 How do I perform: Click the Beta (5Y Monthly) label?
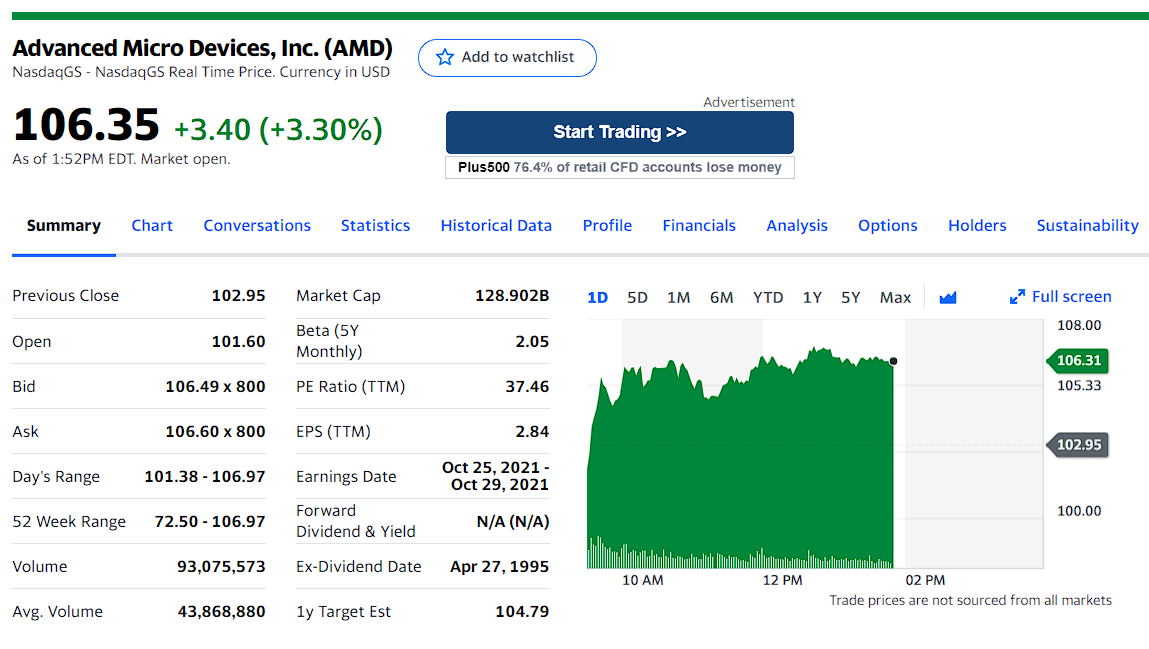tap(329, 341)
